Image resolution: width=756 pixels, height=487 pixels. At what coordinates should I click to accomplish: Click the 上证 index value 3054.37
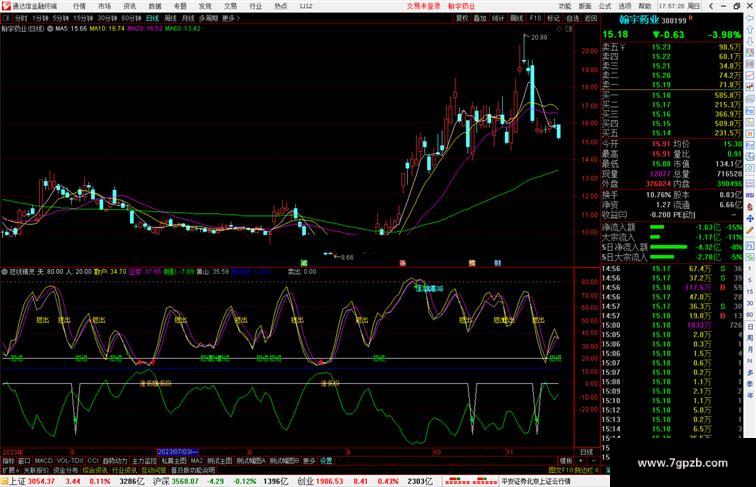(x=41, y=481)
